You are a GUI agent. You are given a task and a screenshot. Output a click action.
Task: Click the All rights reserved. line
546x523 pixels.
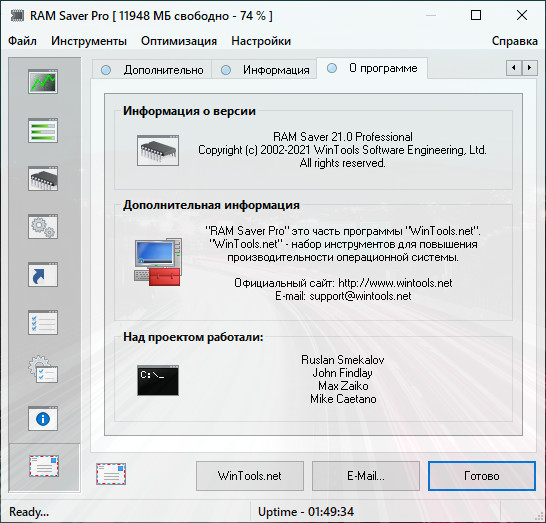point(343,163)
